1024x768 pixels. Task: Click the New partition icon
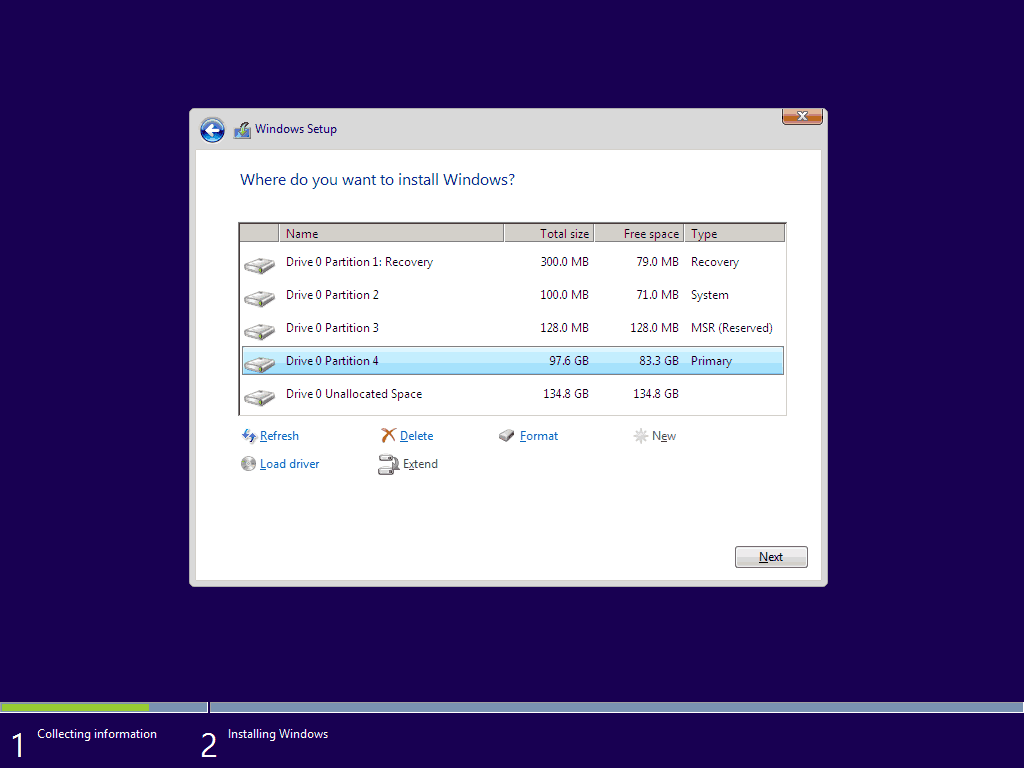(x=640, y=436)
